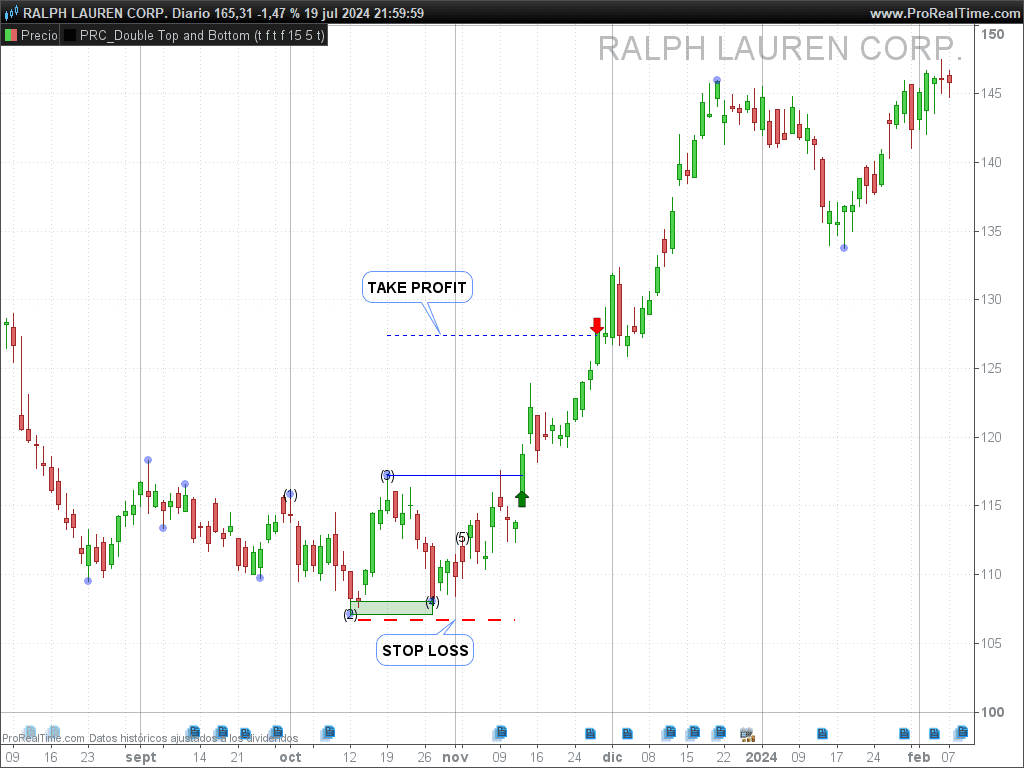
Task: Open the Precio price settings label
Action: tap(39, 35)
